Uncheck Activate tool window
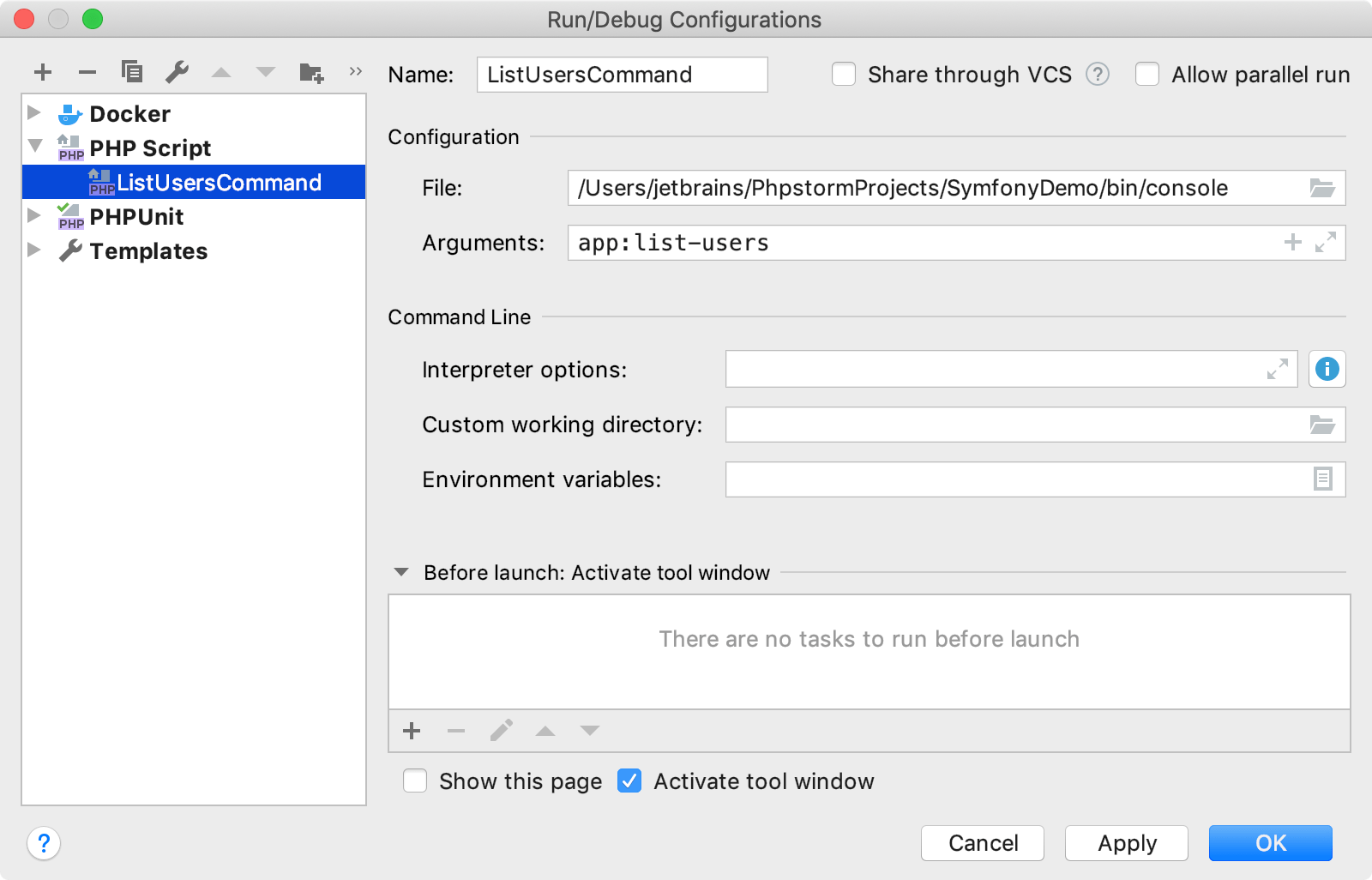 tap(629, 781)
